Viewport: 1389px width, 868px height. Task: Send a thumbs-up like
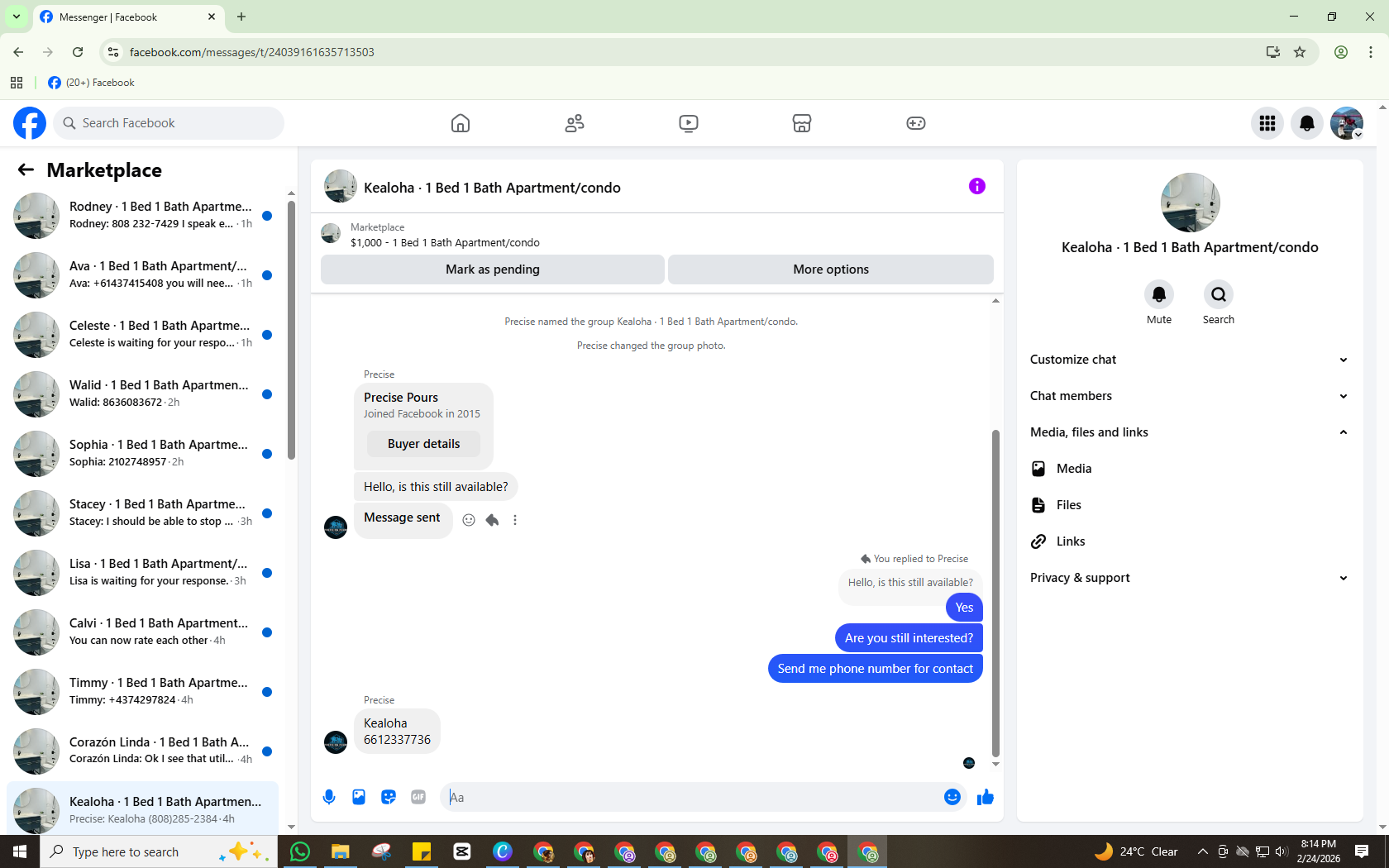[986, 797]
